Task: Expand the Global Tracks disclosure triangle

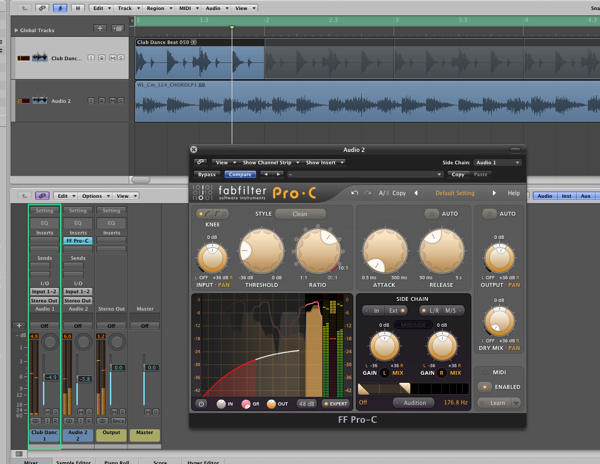Action: pos(16,30)
